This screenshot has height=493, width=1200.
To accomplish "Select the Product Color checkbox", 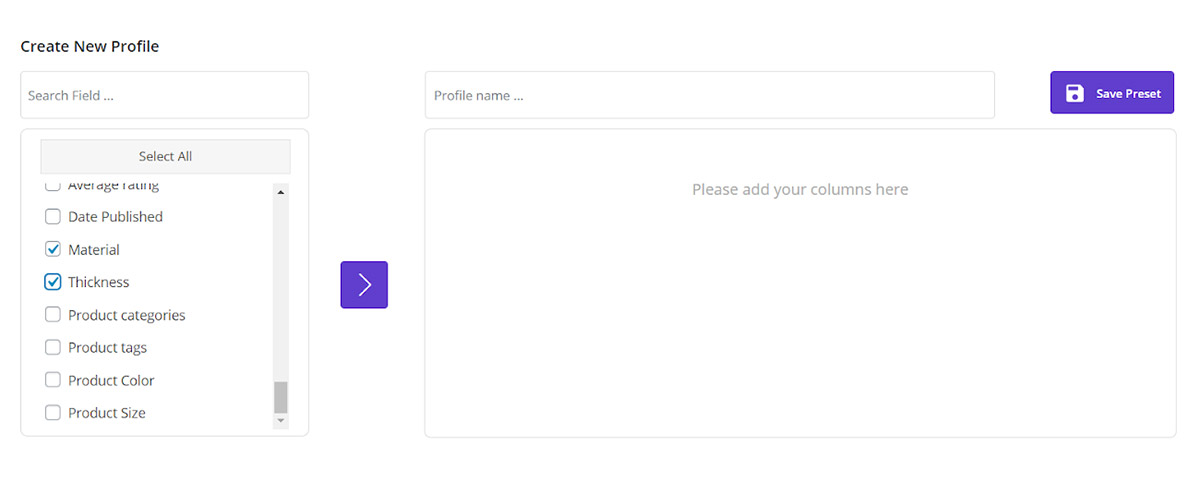I will click(x=53, y=380).
